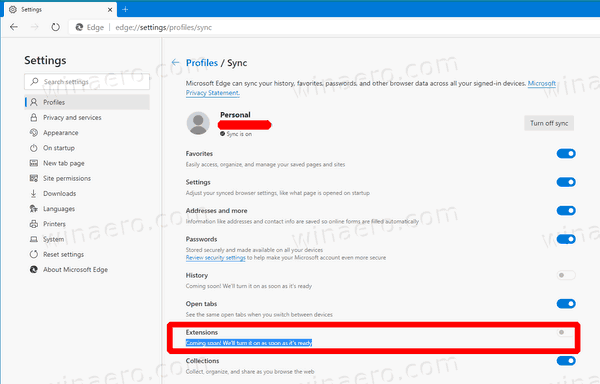The height and width of the screenshot is (384, 600).
Task: Click the Appearance palette icon
Action: [34, 133]
